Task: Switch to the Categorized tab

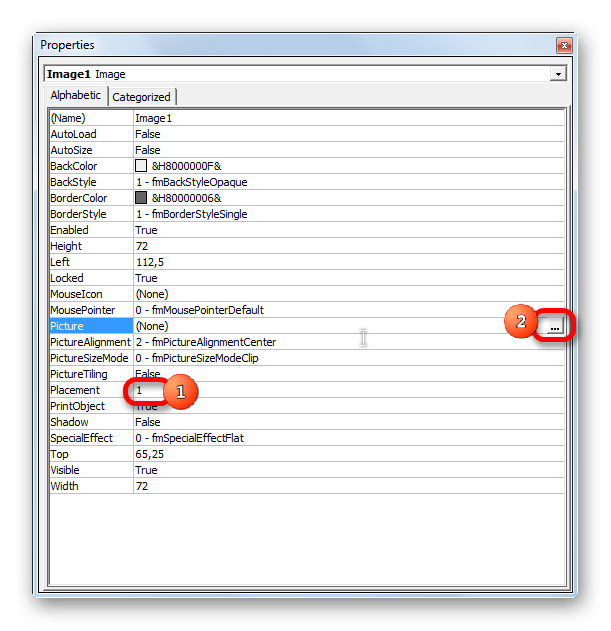Action: [x=141, y=97]
